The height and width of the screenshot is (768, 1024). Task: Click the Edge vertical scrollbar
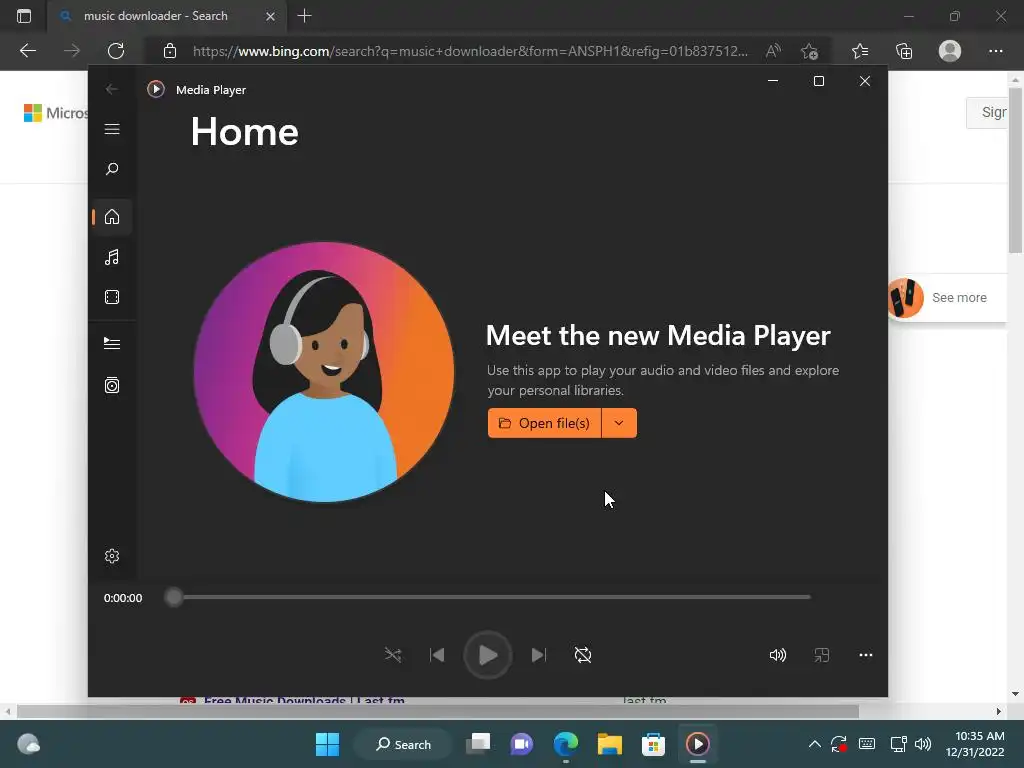click(1015, 170)
